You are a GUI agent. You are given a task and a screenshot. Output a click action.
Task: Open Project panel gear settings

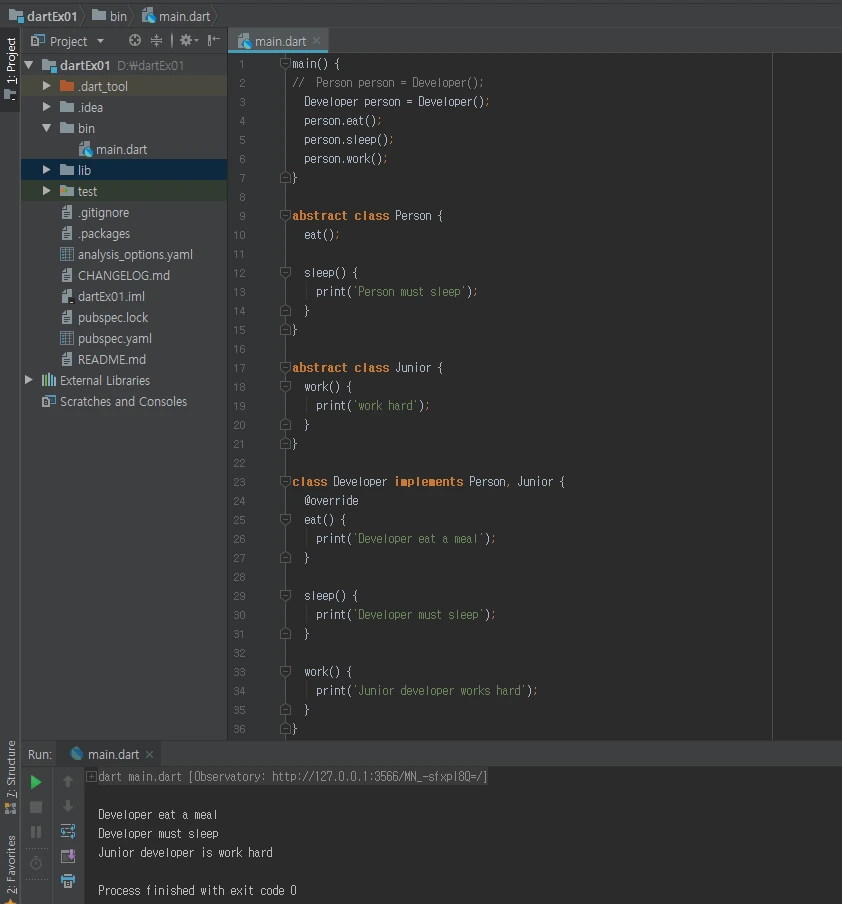click(x=186, y=41)
